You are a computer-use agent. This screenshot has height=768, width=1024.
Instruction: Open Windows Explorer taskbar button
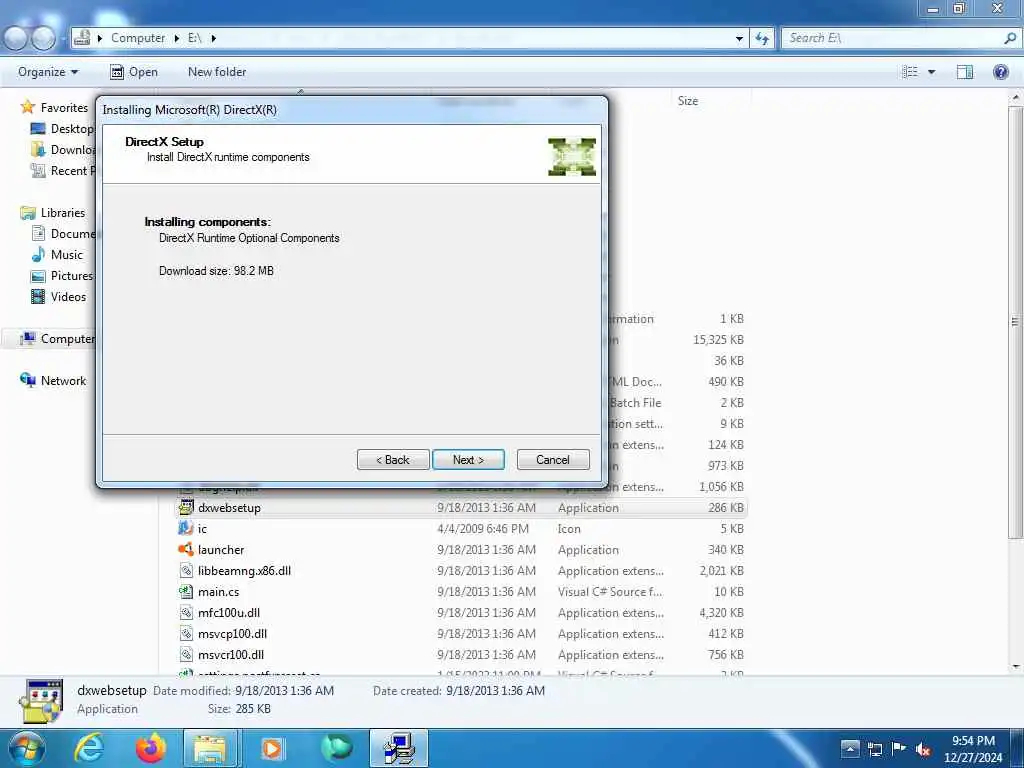(x=211, y=748)
